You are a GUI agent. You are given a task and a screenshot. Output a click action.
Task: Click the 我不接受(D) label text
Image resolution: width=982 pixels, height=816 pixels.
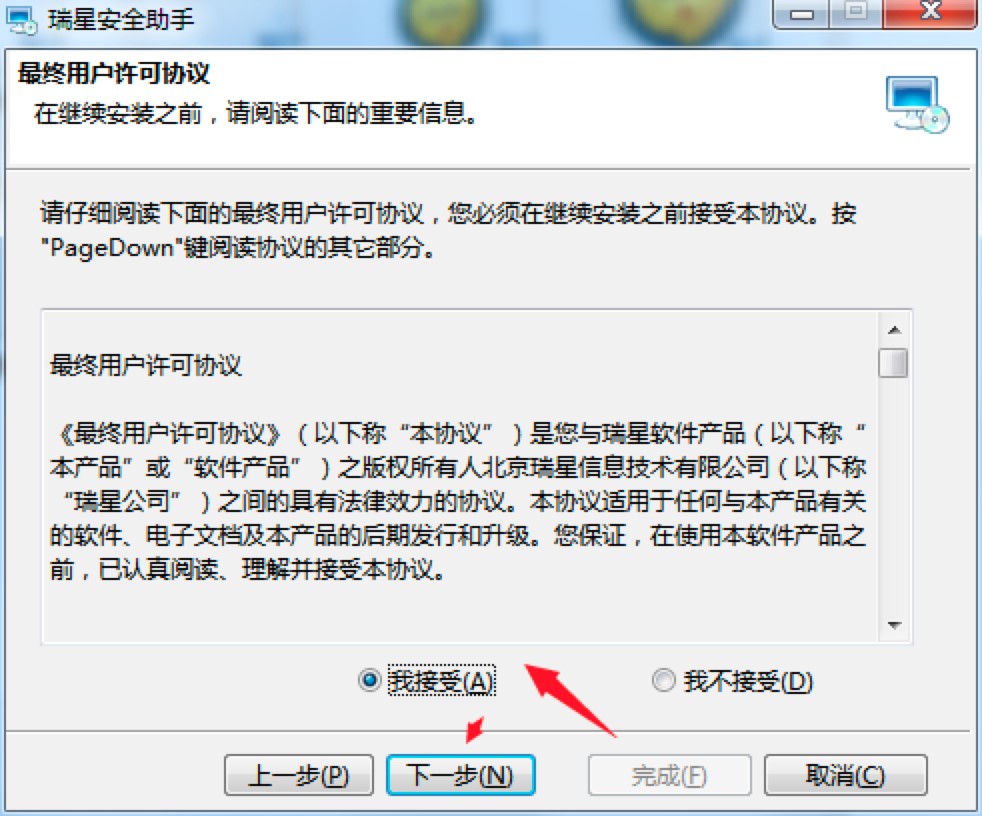pyautogui.click(x=748, y=681)
